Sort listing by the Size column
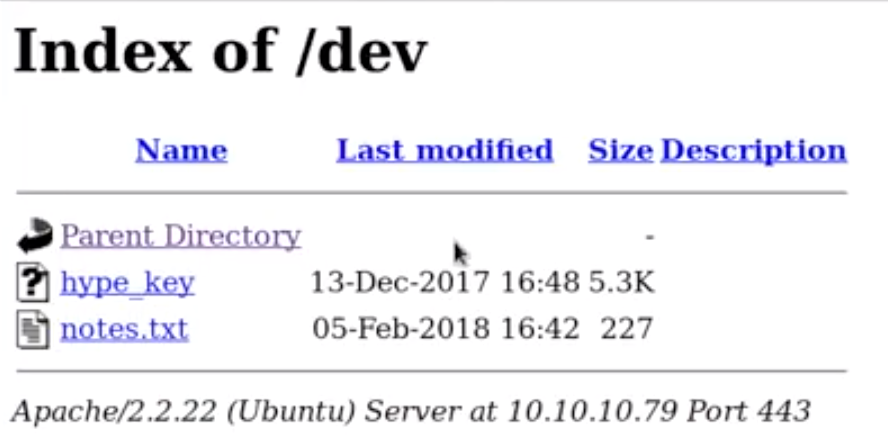 (x=620, y=151)
